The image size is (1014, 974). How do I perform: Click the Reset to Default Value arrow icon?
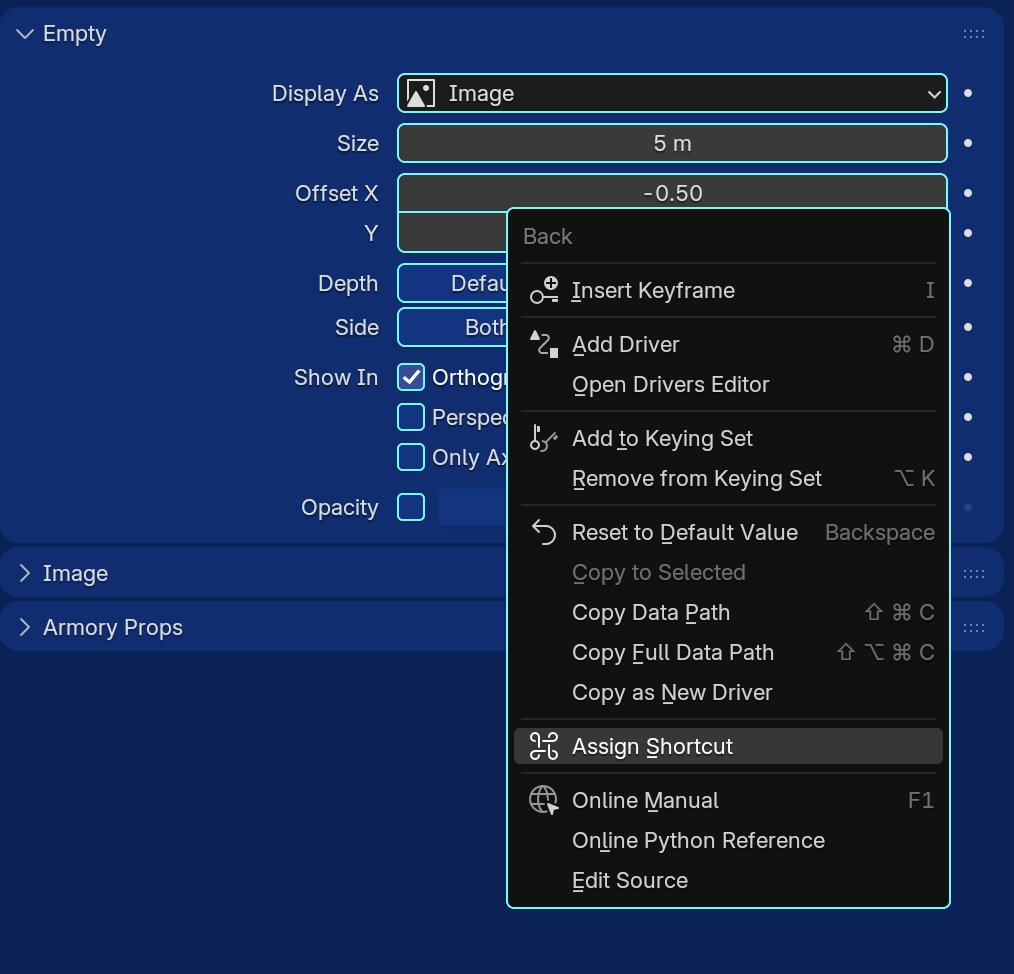pyautogui.click(x=544, y=532)
